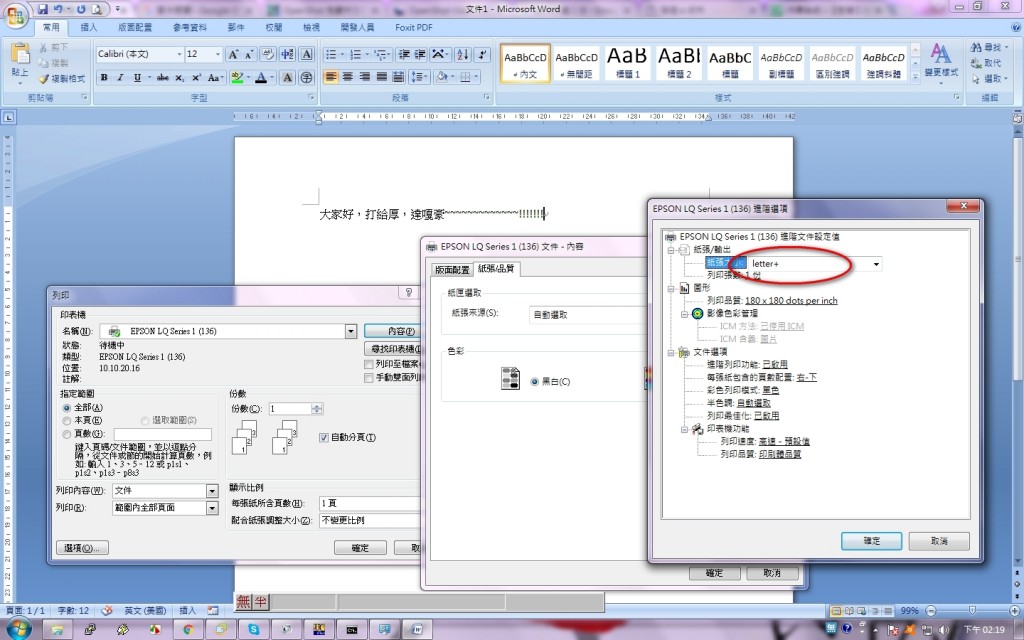Open the 列印 range dropdown 範圍內全部頁面
The height and width of the screenshot is (640, 1024).
tap(212, 507)
